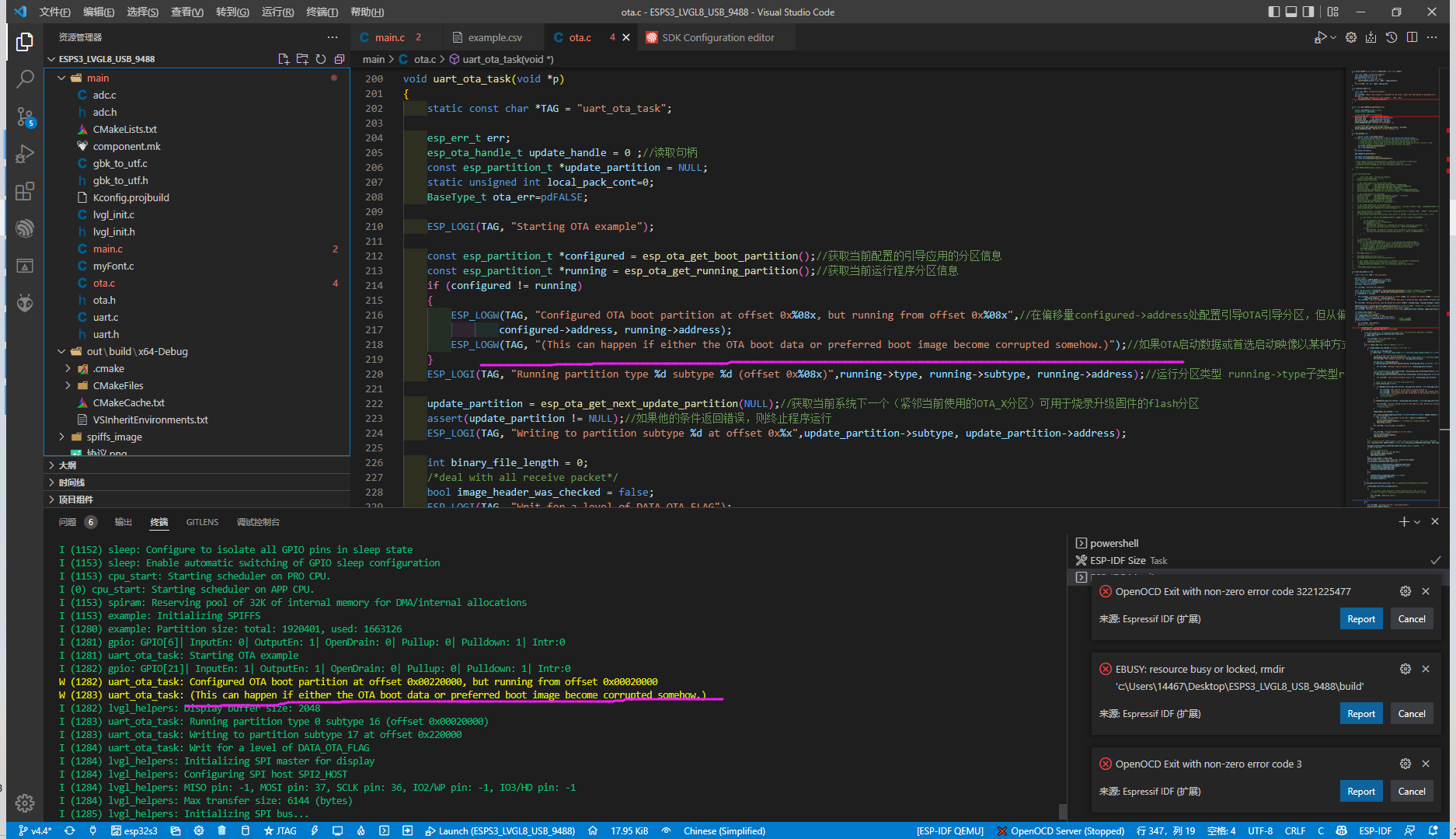Create a new folder in explorer
1456x839 pixels.
click(x=302, y=59)
